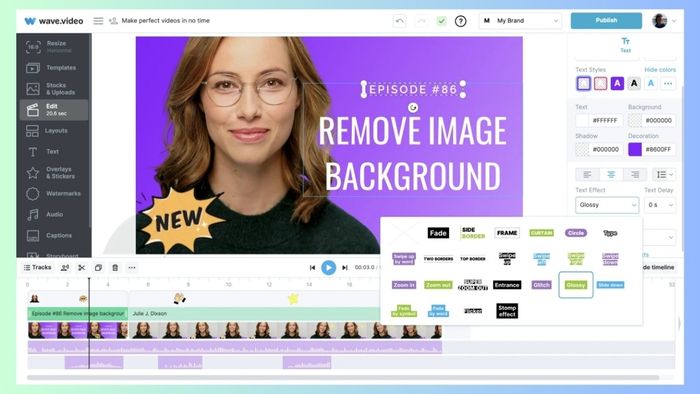Image resolution: width=700 pixels, height=394 pixels.
Task: Click the invite collaborator icon in header
Action: point(113,21)
